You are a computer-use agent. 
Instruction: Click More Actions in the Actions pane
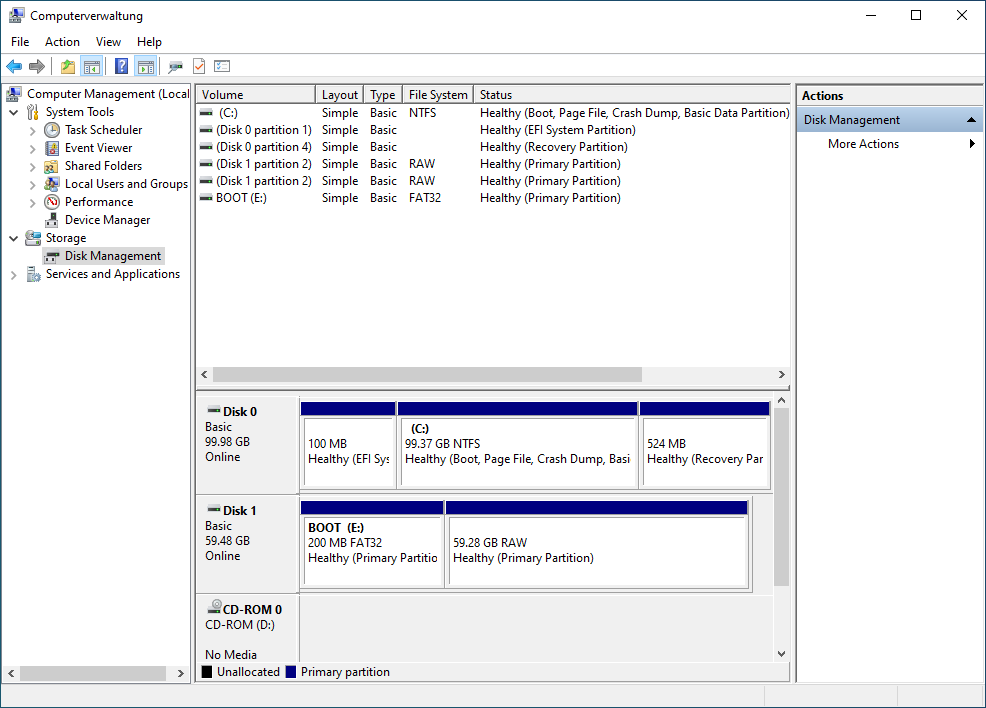863,144
